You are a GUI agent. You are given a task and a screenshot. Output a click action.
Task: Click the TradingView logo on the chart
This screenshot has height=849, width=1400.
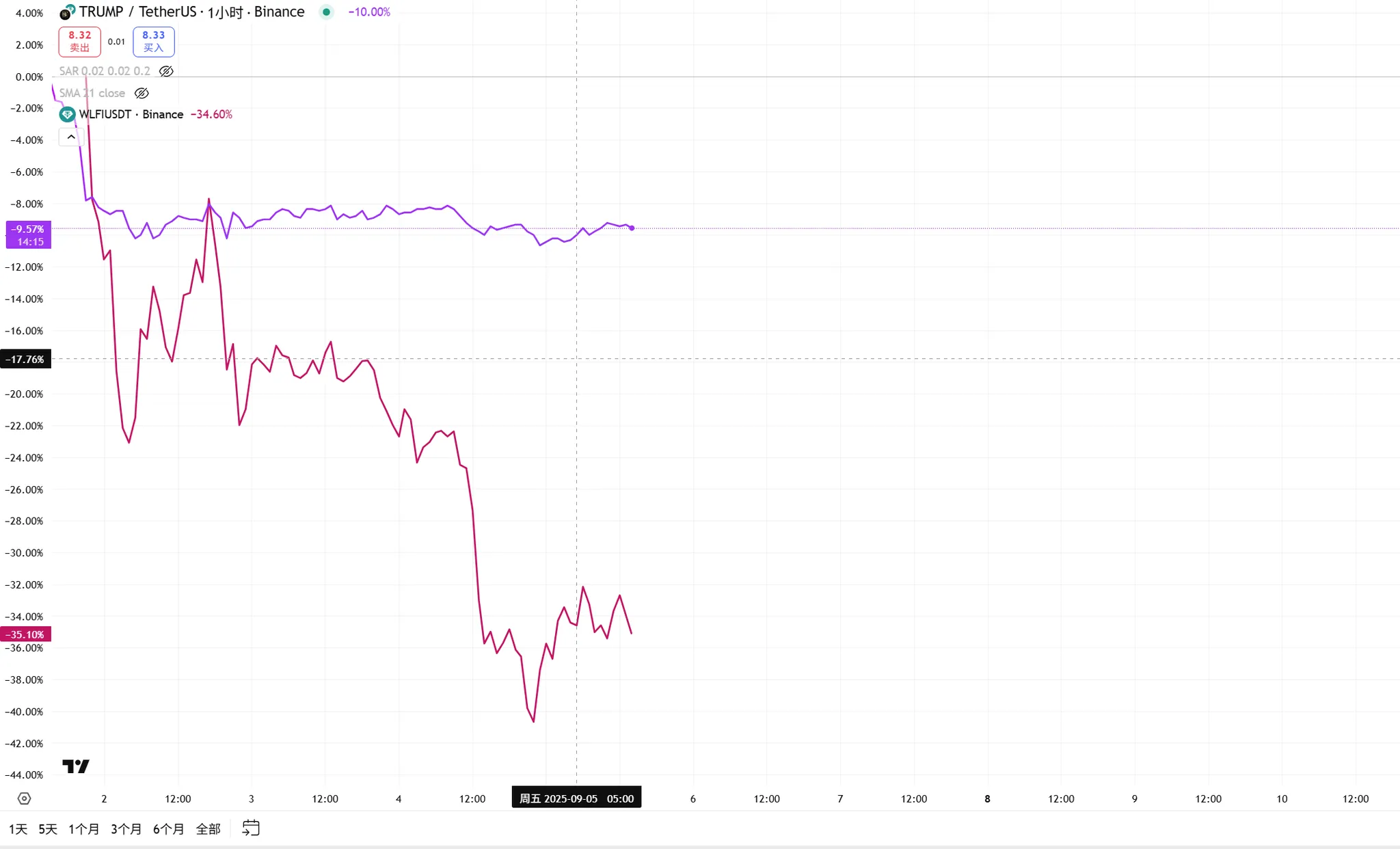[76, 766]
